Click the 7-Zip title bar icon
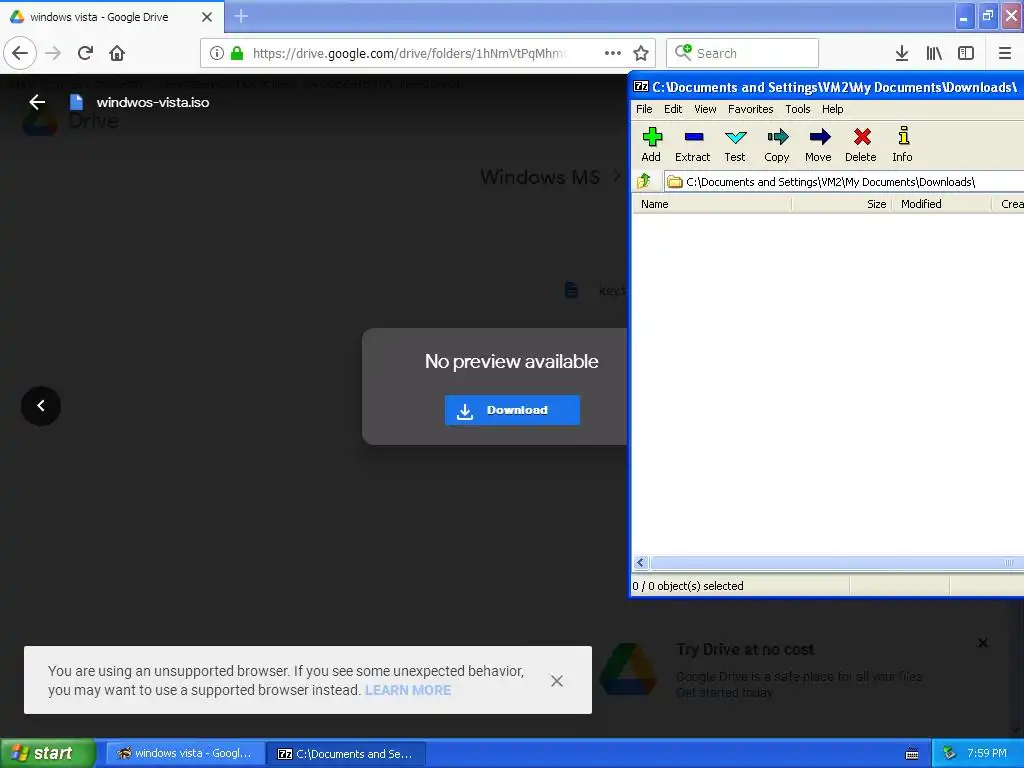Viewport: 1024px width, 768px height. pos(641,86)
